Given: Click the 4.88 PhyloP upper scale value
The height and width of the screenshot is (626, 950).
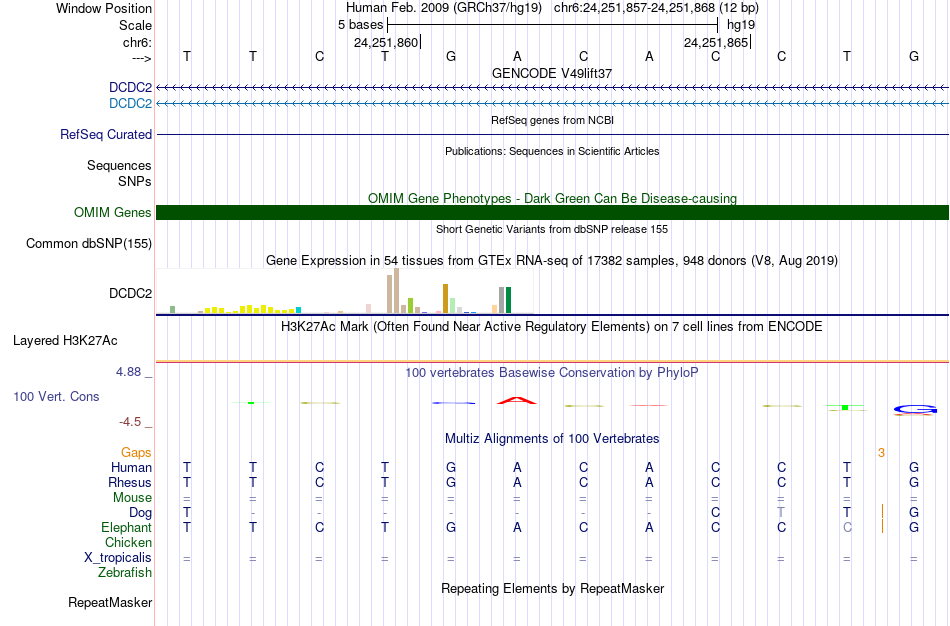Looking at the screenshot, I should pos(129,371).
